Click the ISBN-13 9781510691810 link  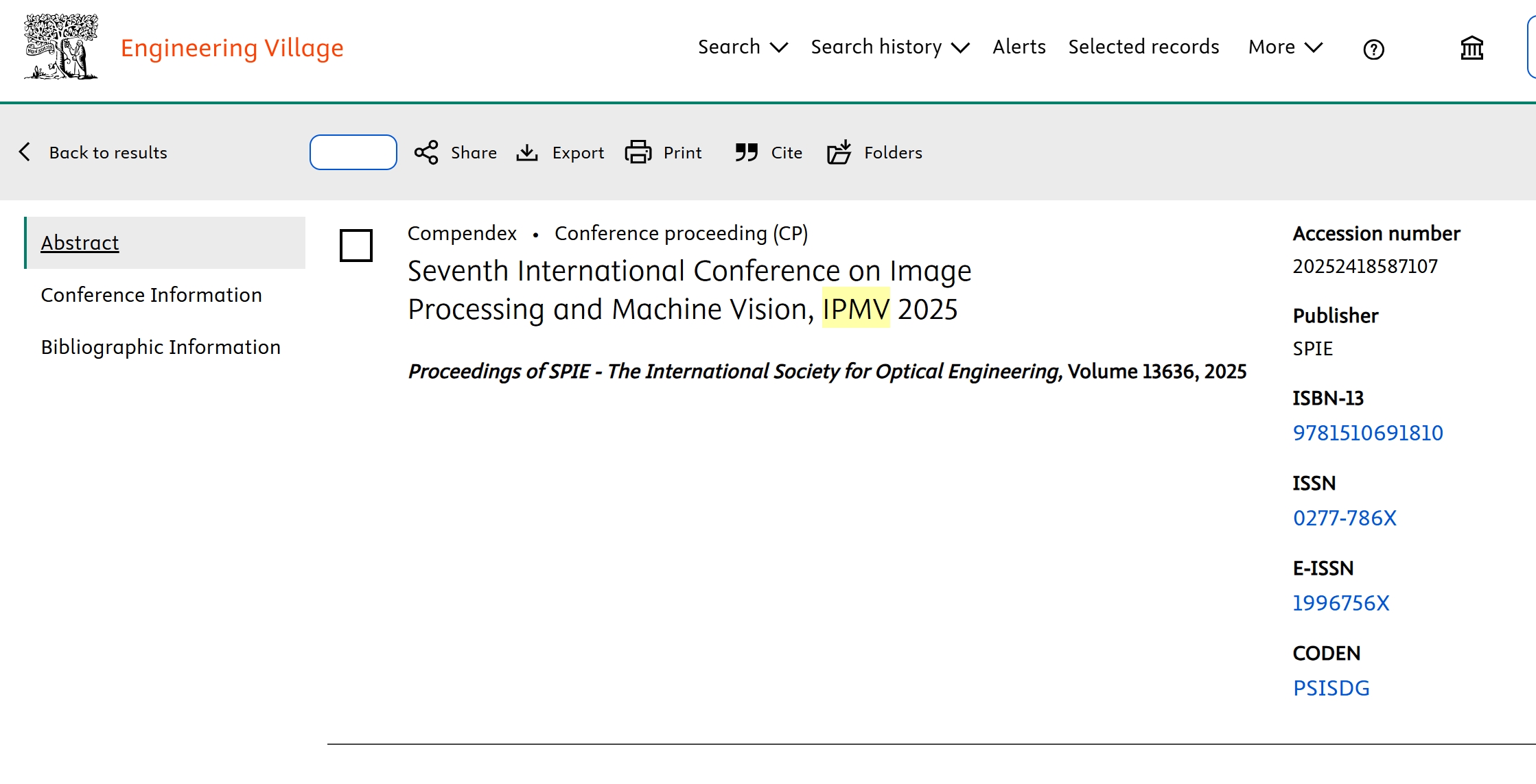point(1368,433)
